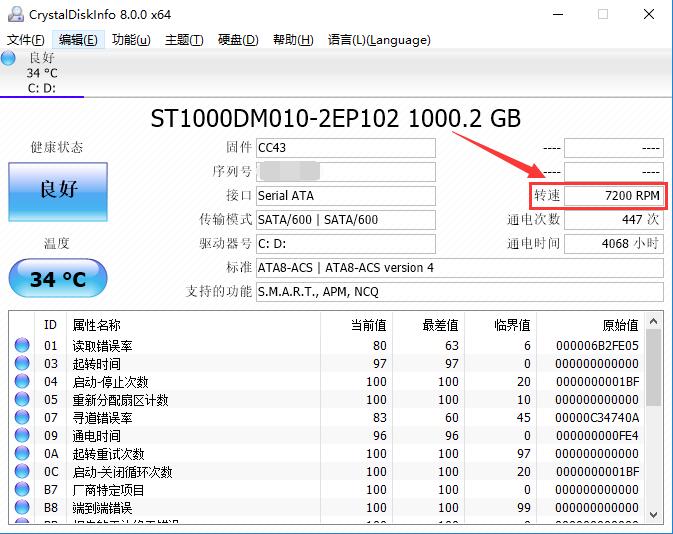The image size is (673, 534).
Task: Click the rotation speed field 7200 RPM
Action: 614,196
